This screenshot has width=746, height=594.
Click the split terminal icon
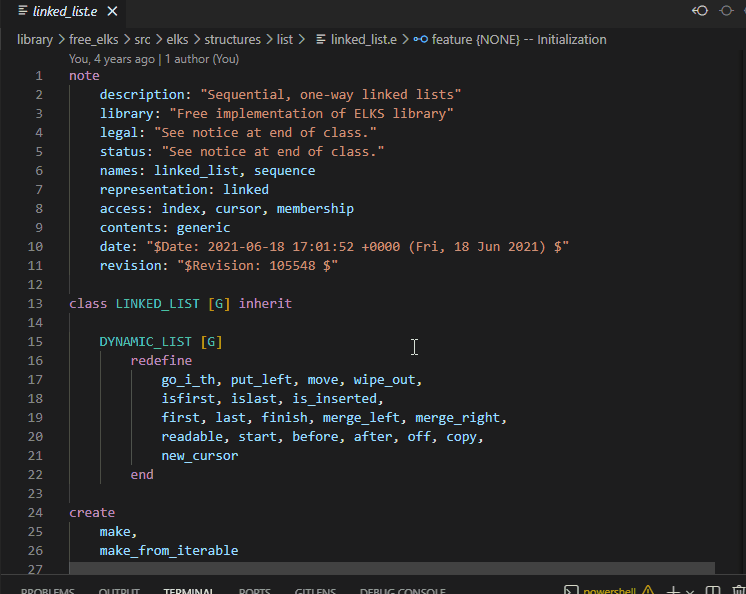coord(715,591)
